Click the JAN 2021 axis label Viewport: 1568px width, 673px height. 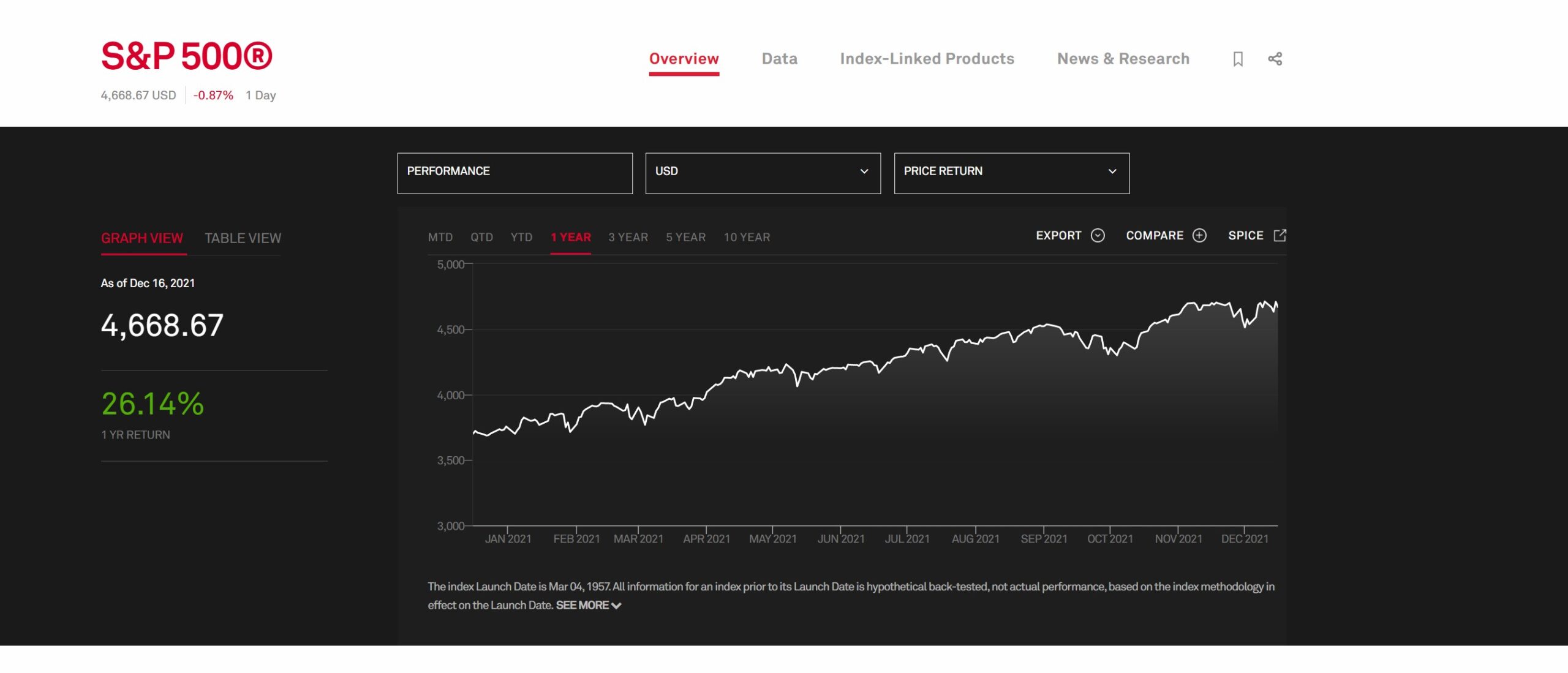click(508, 539)
